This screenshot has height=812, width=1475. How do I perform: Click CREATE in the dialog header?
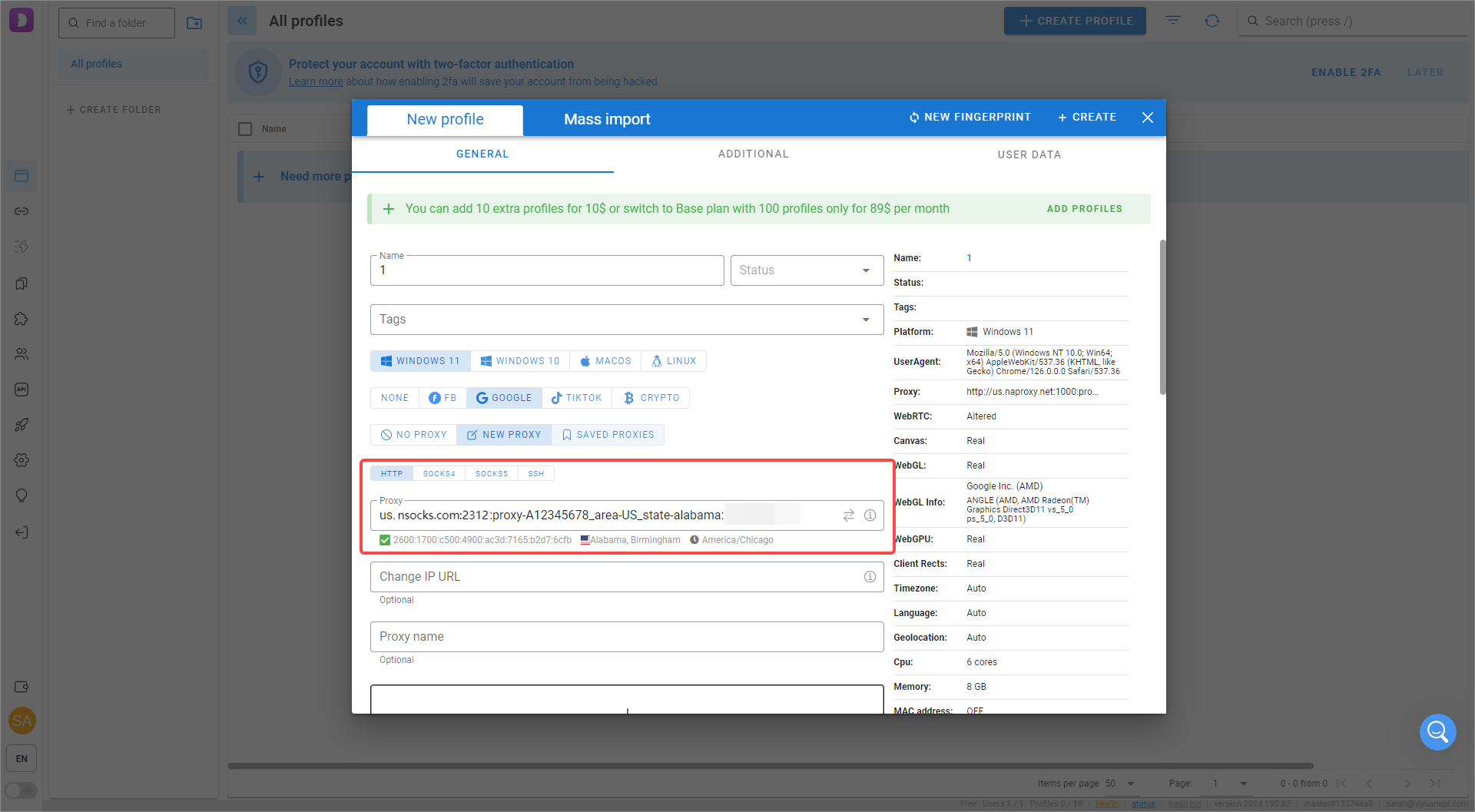coord(1087,118)
